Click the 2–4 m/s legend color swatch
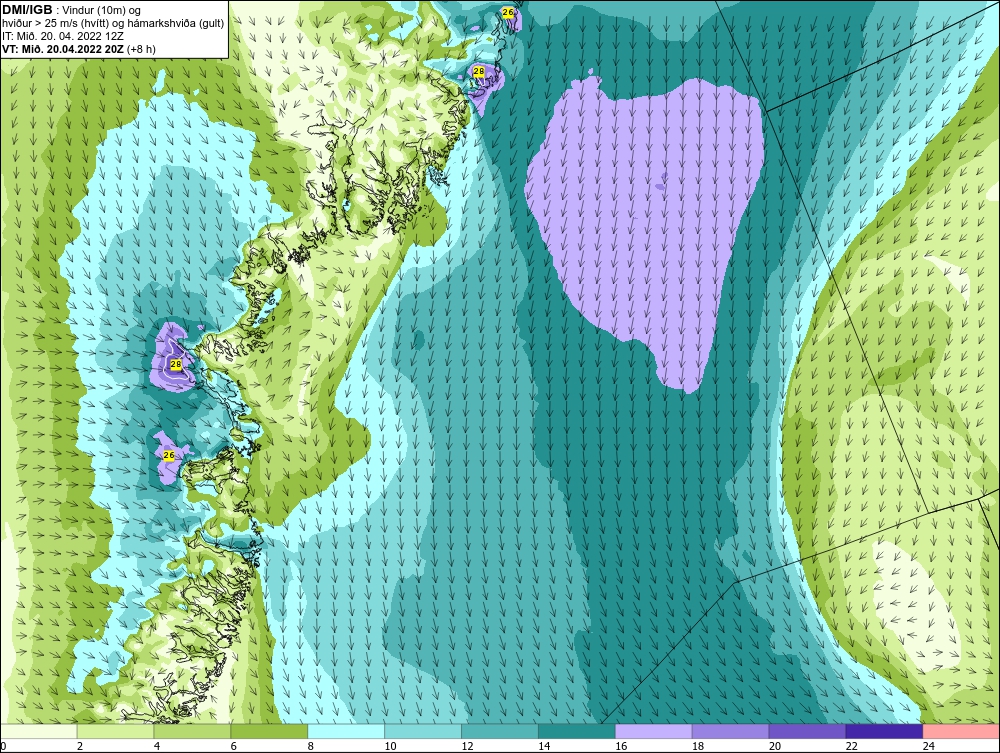 [x=115, y=731]
